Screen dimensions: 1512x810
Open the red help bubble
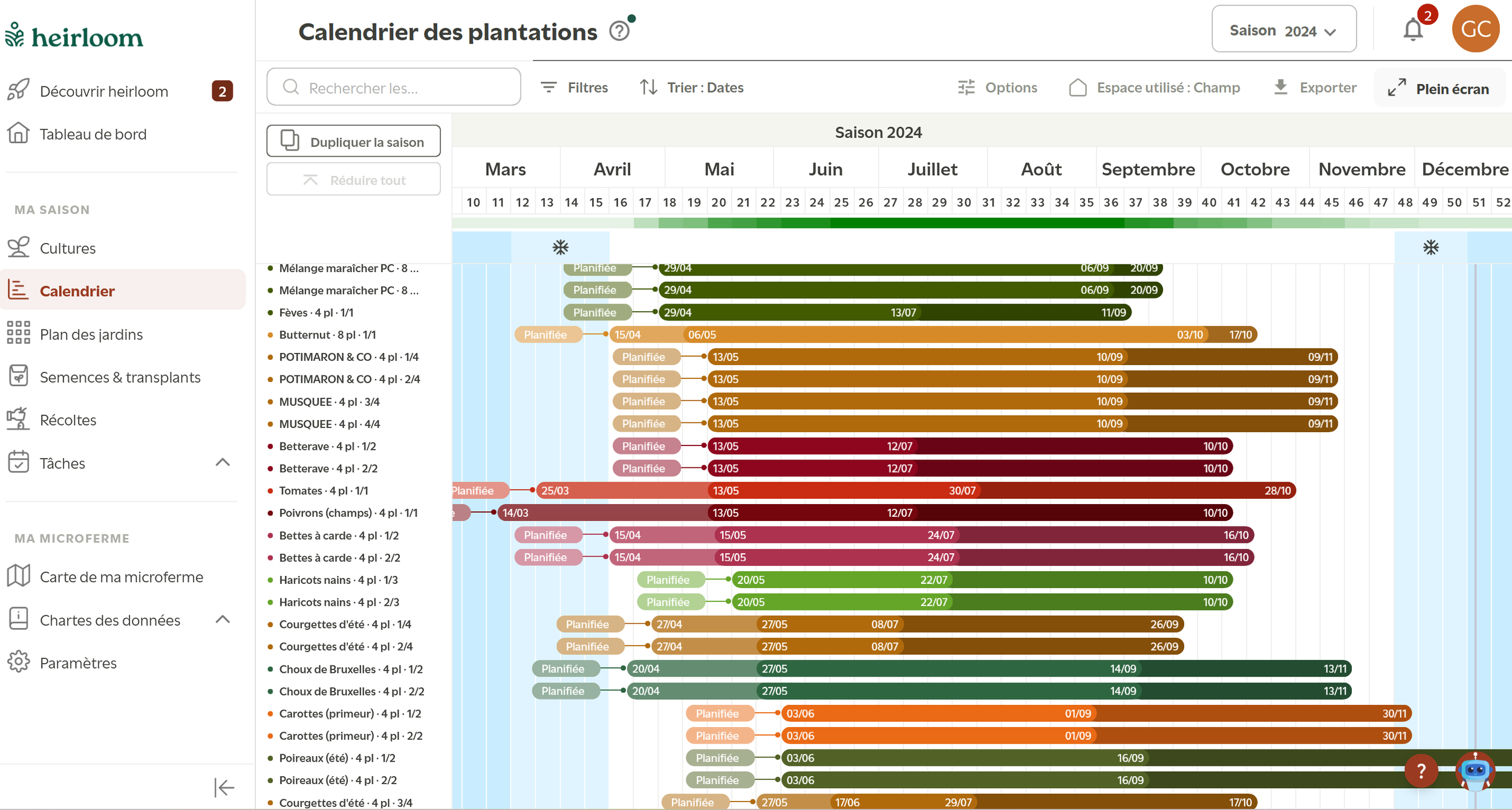point(1421,771)
